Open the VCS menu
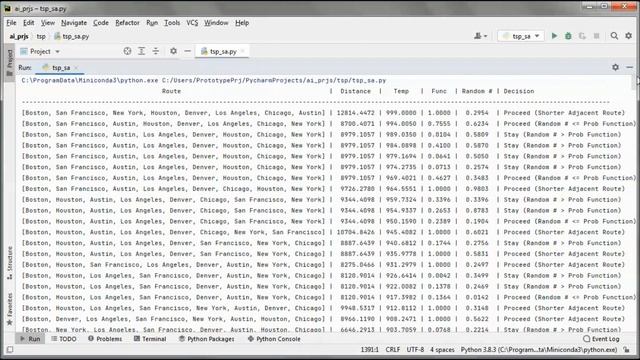The height and width of the screenshot is (360, 640). pos(192,23)
